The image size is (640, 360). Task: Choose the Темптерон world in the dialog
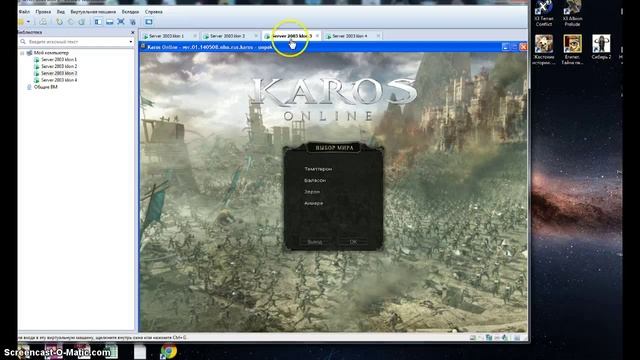coord(318,169)
